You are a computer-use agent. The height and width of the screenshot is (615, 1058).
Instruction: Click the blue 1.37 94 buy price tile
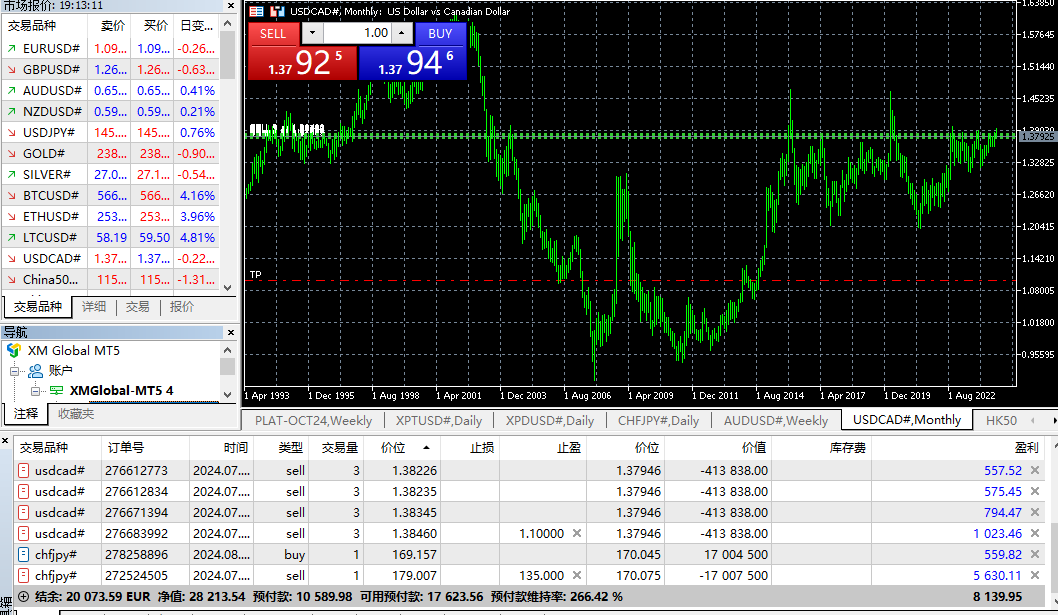[x=412, y=63]
